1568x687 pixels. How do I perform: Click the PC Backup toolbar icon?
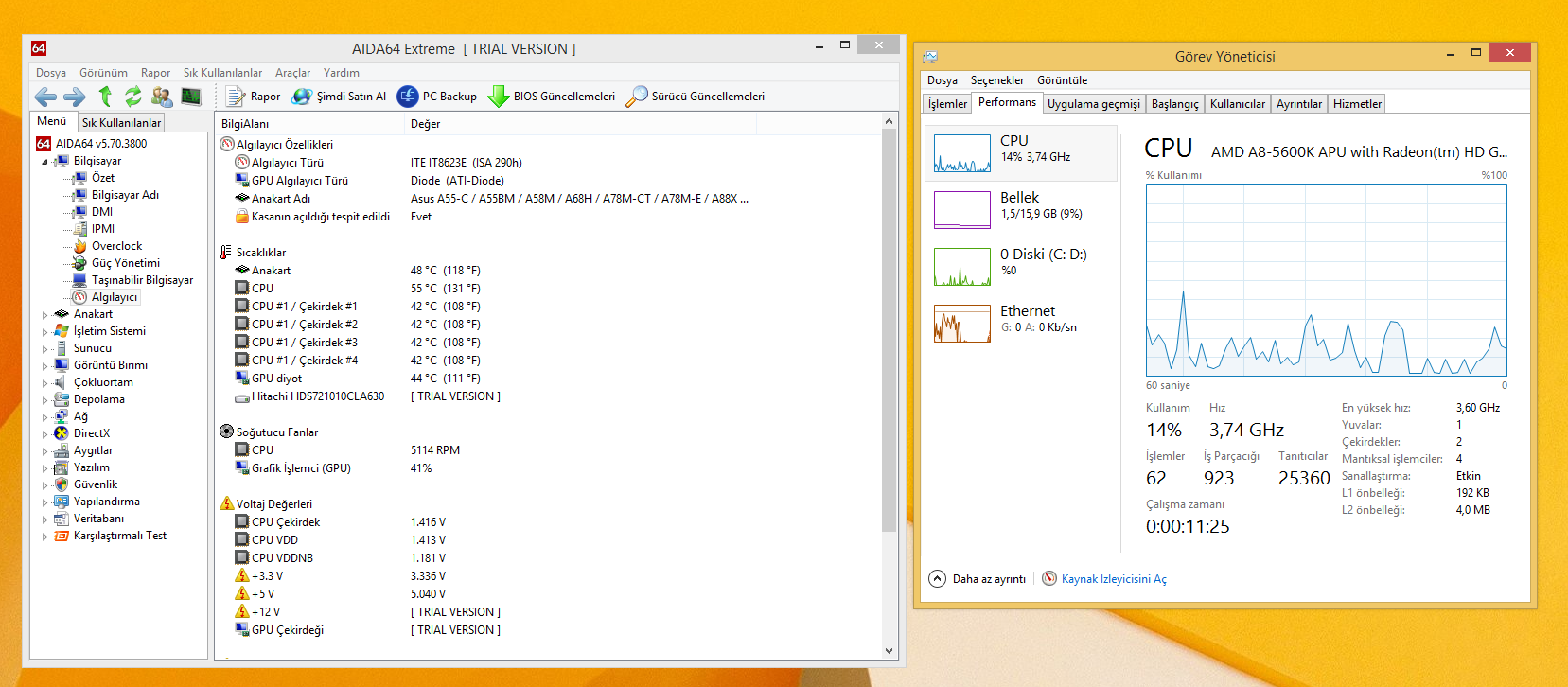[x=408, y=97]
